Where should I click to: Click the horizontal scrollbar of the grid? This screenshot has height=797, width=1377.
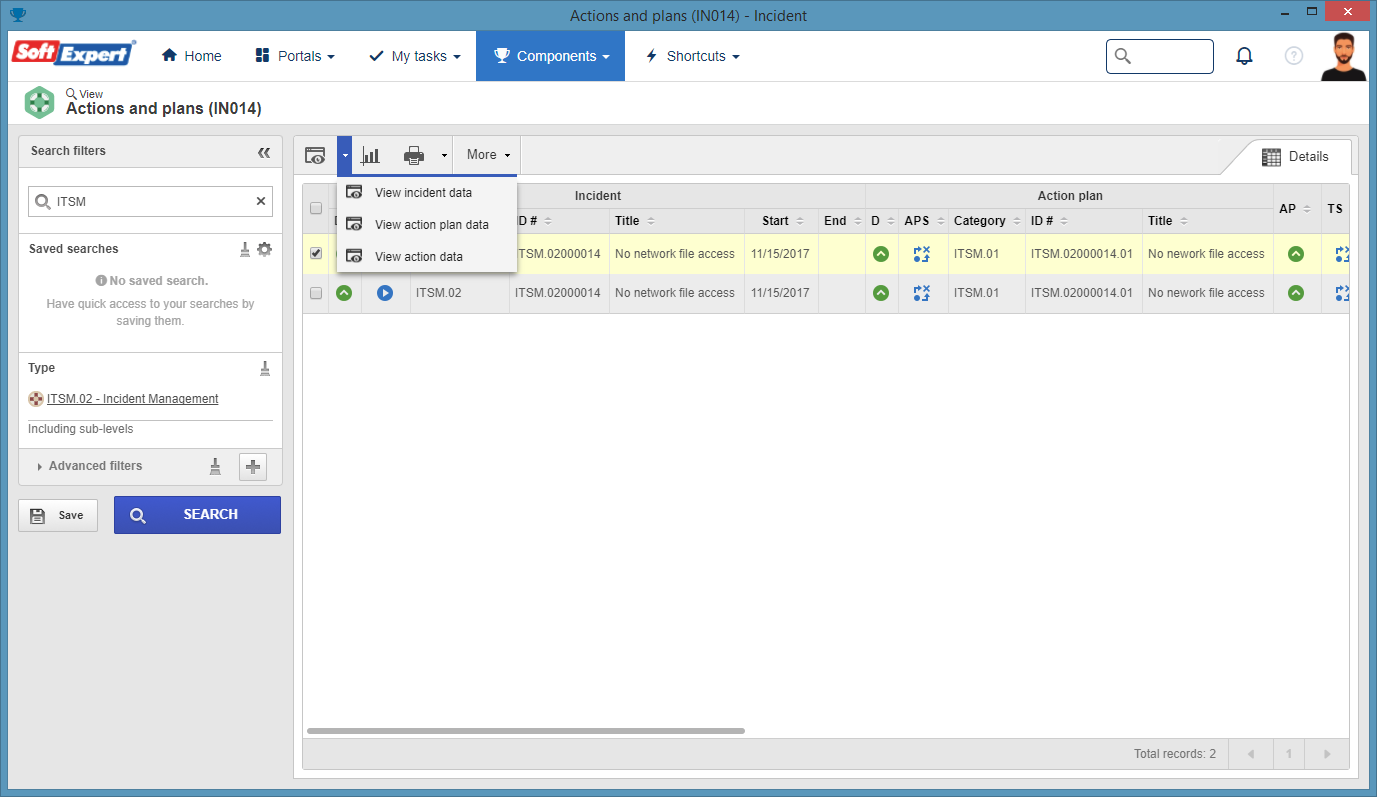tap(526, 731)
